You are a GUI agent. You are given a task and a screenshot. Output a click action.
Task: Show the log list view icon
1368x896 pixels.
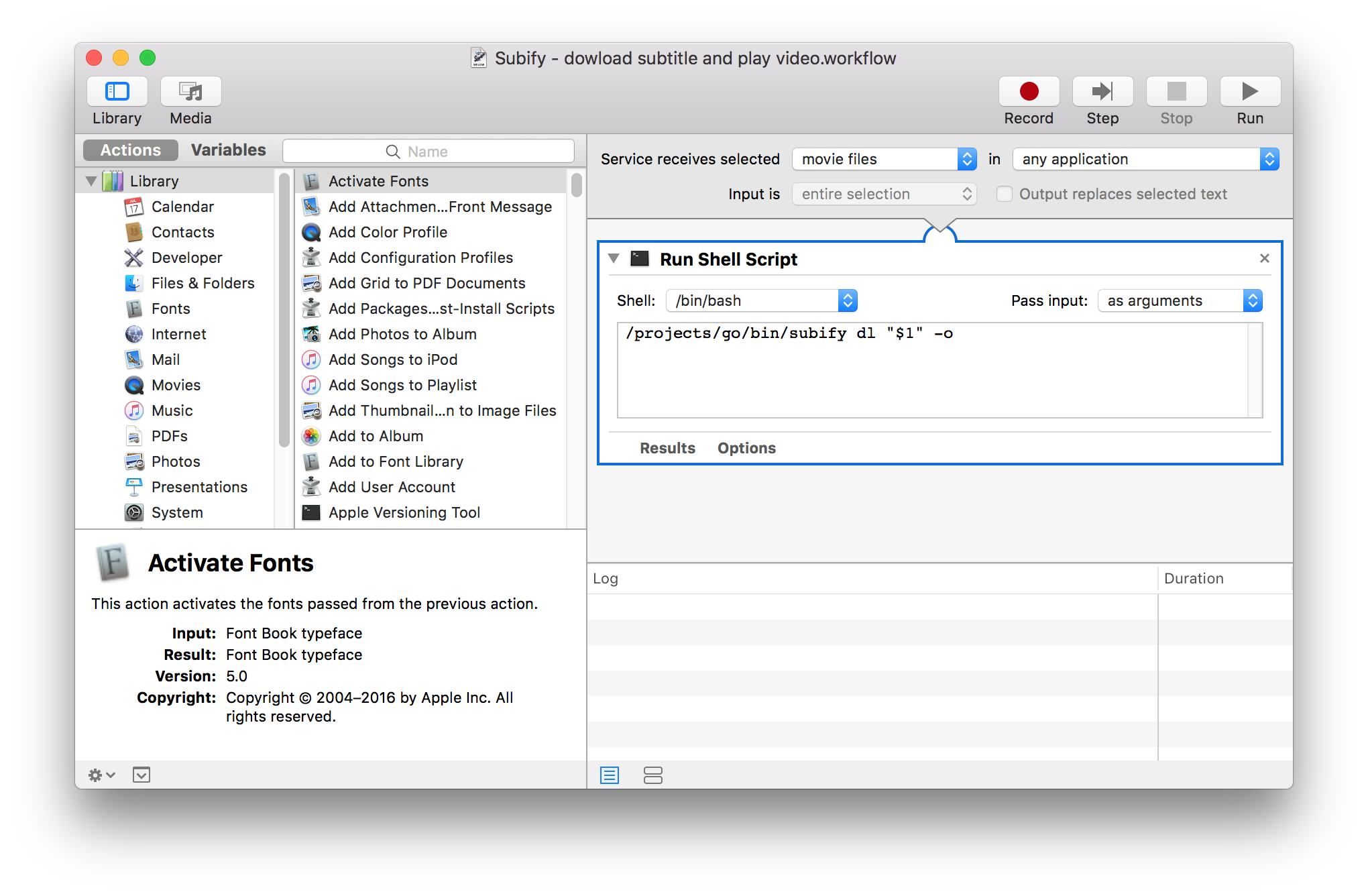pyautogui.click(x=610, y=775)
